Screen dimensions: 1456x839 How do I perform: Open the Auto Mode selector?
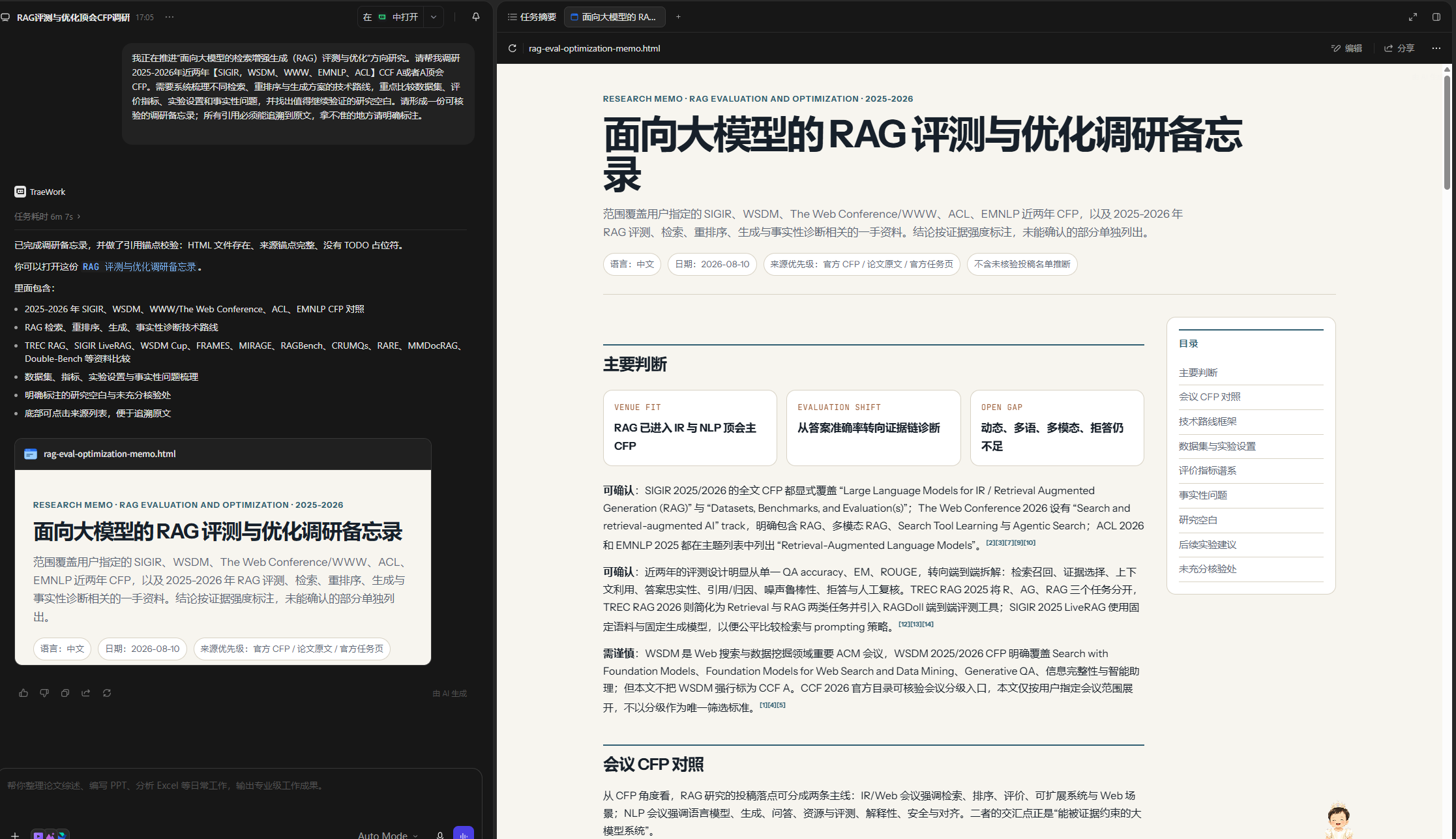pyautogui.click(x=388, y=835)
